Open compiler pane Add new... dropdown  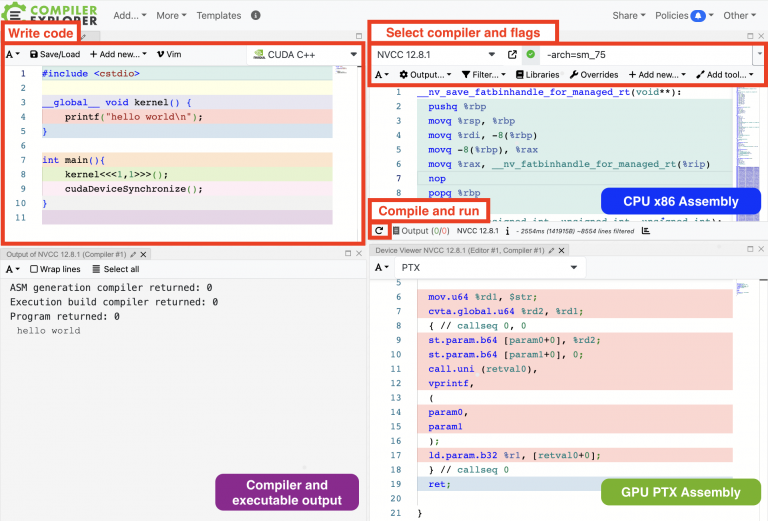(x=657, y=74)
